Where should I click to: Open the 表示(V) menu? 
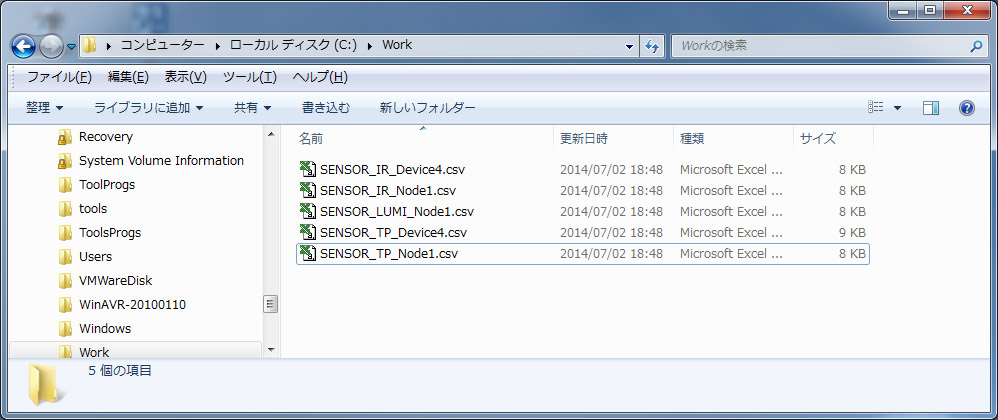coord(186,77)
